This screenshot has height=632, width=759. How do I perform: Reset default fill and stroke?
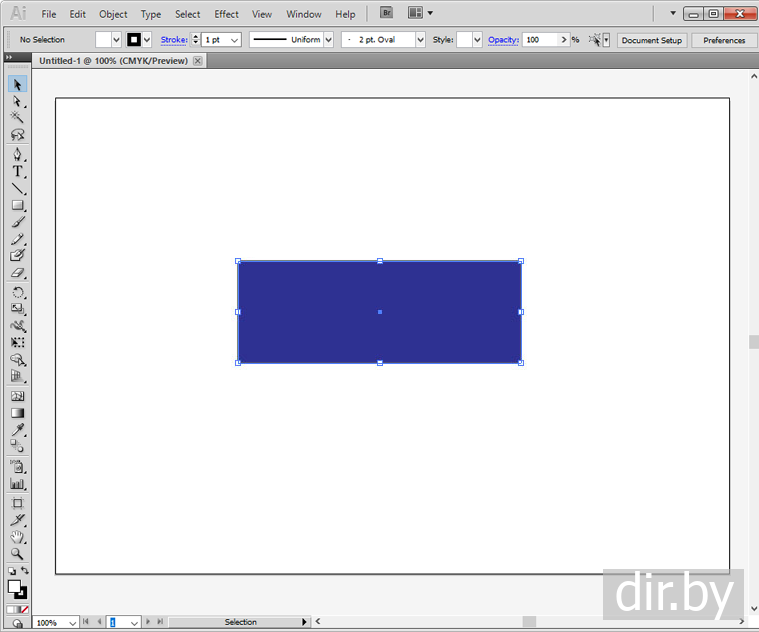12,571
